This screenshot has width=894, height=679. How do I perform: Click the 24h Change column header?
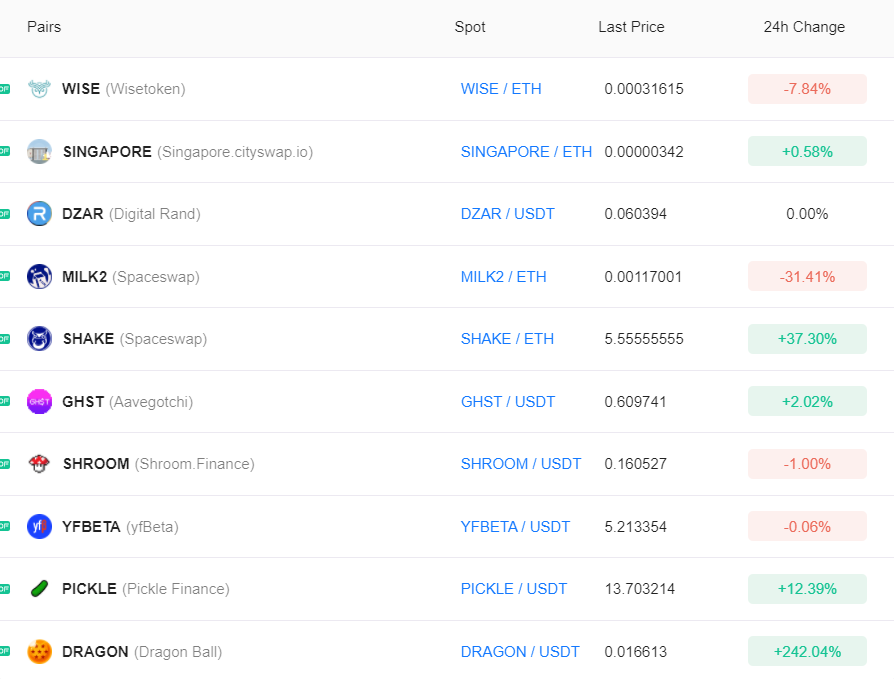pos(804,27)
